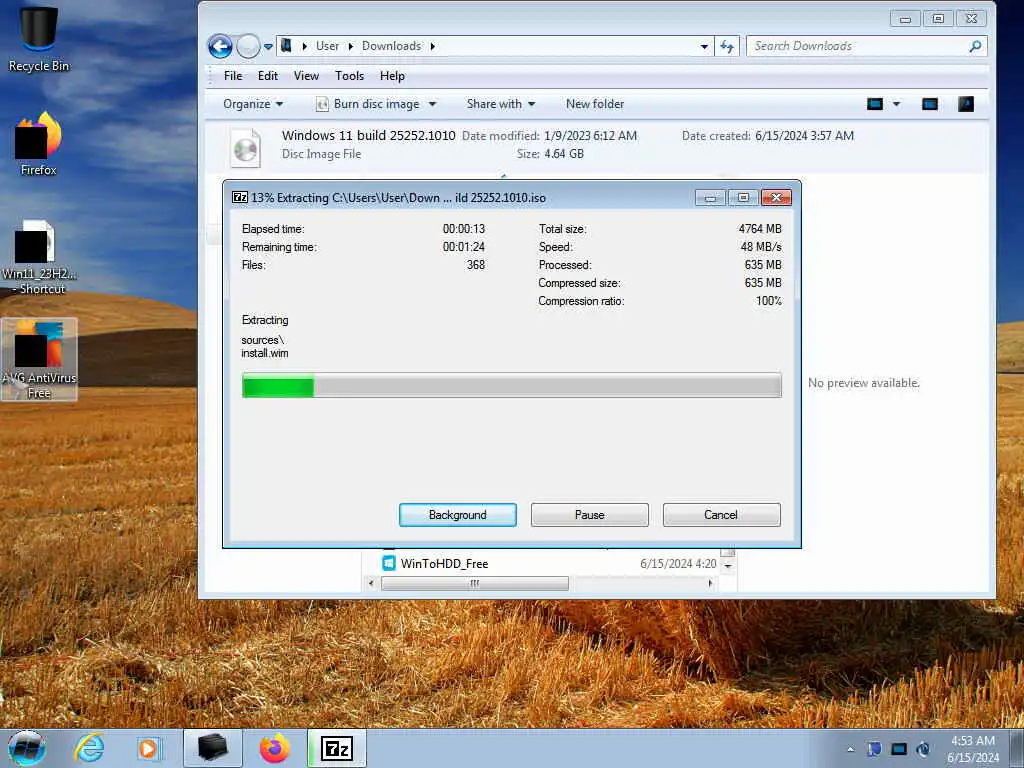
Task: Click the Action Center flag tray icon
Action: [874, 749]
